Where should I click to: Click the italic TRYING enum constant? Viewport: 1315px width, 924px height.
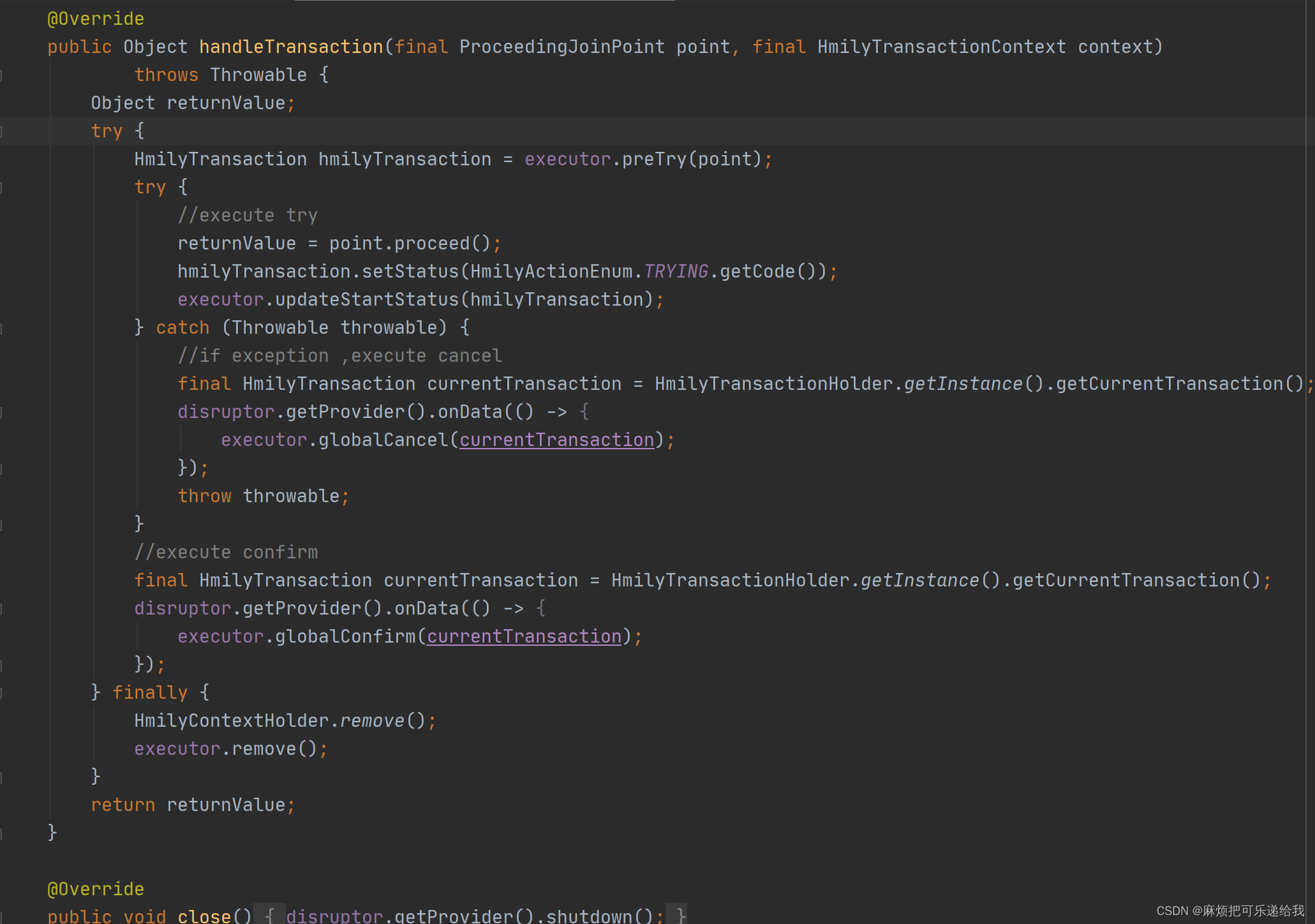[x=676, y=271]
